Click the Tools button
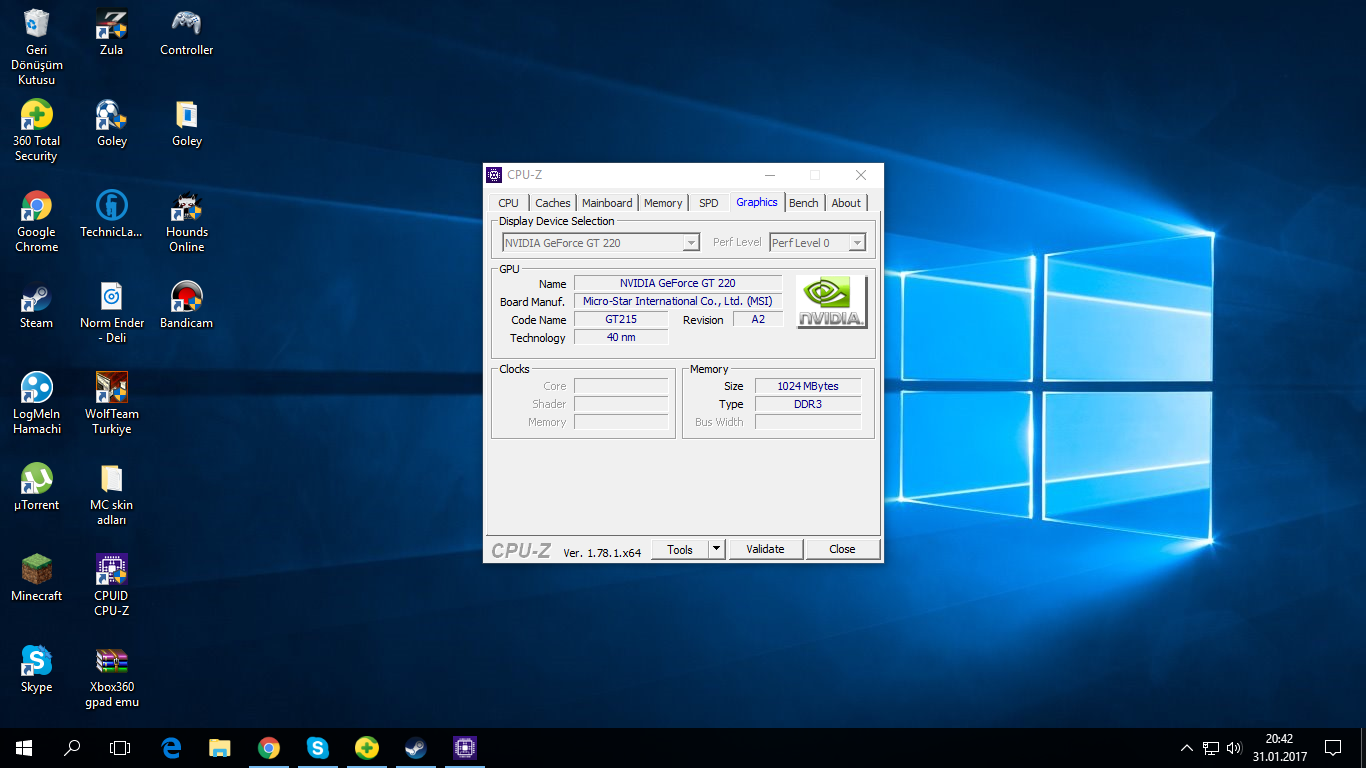Screen dimensions: 1366x768 coord(680,549)
